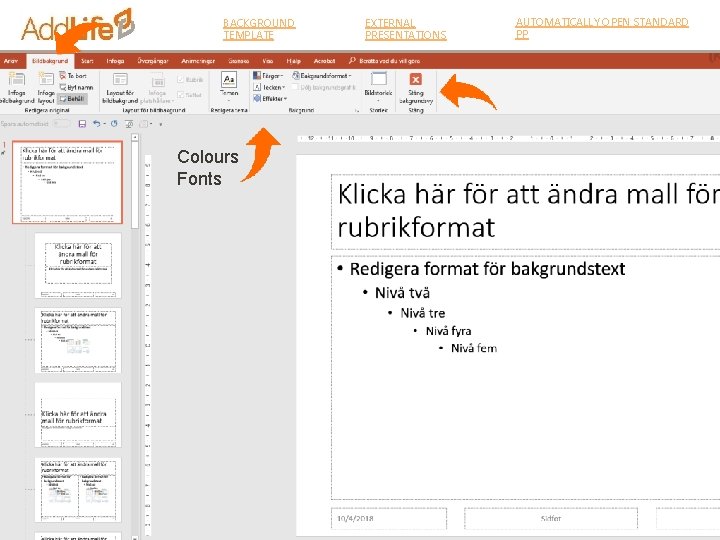Click the Save icon in quick access toolbar
Image resolution: width=720 pixels, height=540 pixels.
pos(82,124)
